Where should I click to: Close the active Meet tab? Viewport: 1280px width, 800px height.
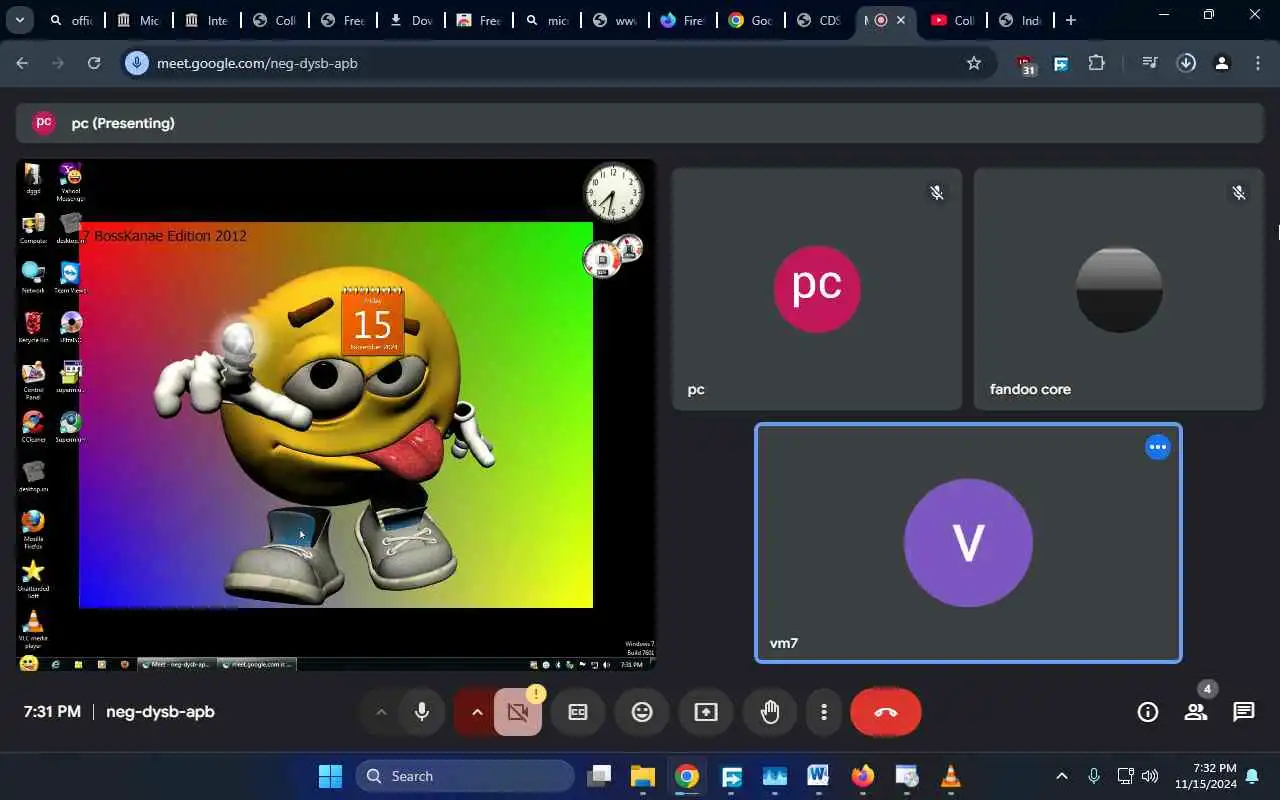901,20
